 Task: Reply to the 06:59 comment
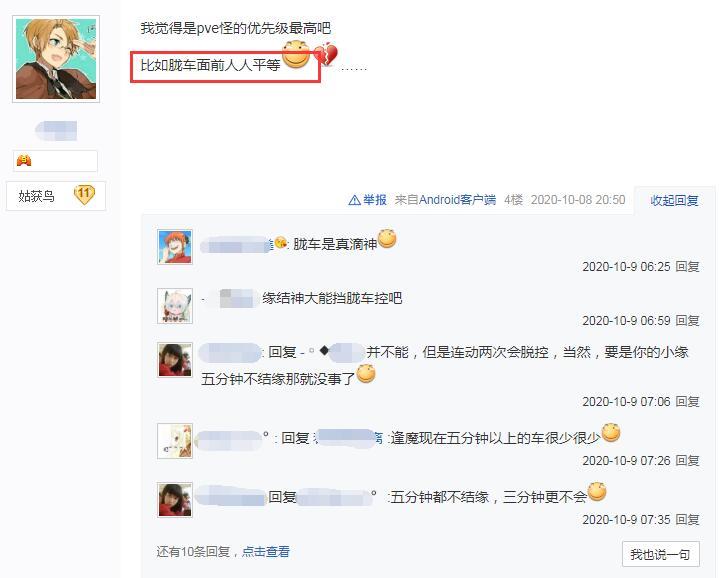click(687, 321)
